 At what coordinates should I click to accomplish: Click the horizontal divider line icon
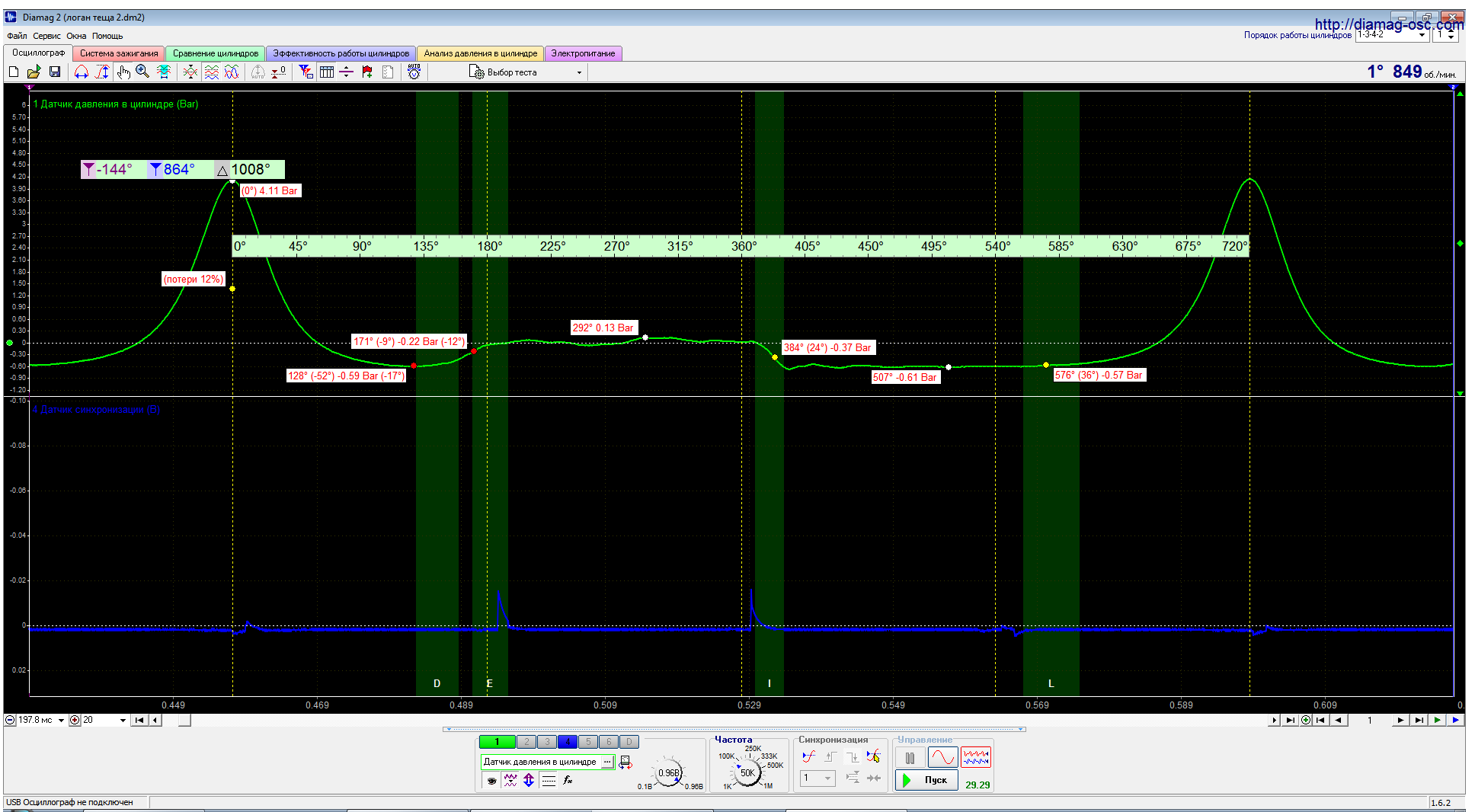point(347,72)
